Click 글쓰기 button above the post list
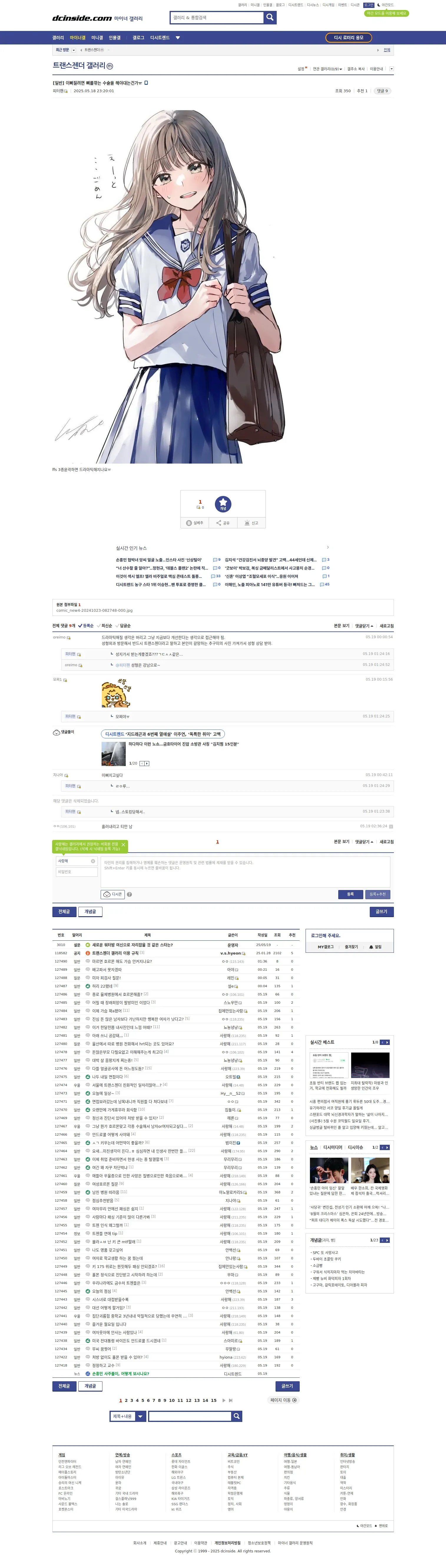 (x=382, y=911)
